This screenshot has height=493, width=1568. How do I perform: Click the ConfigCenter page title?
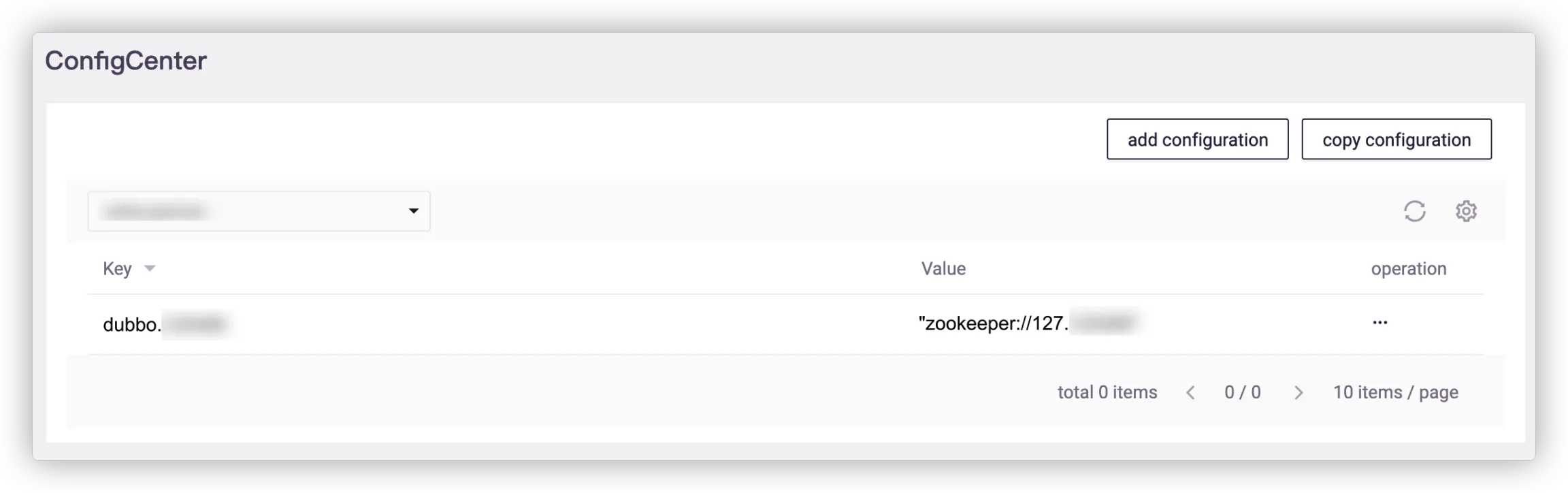click(126, 61)
